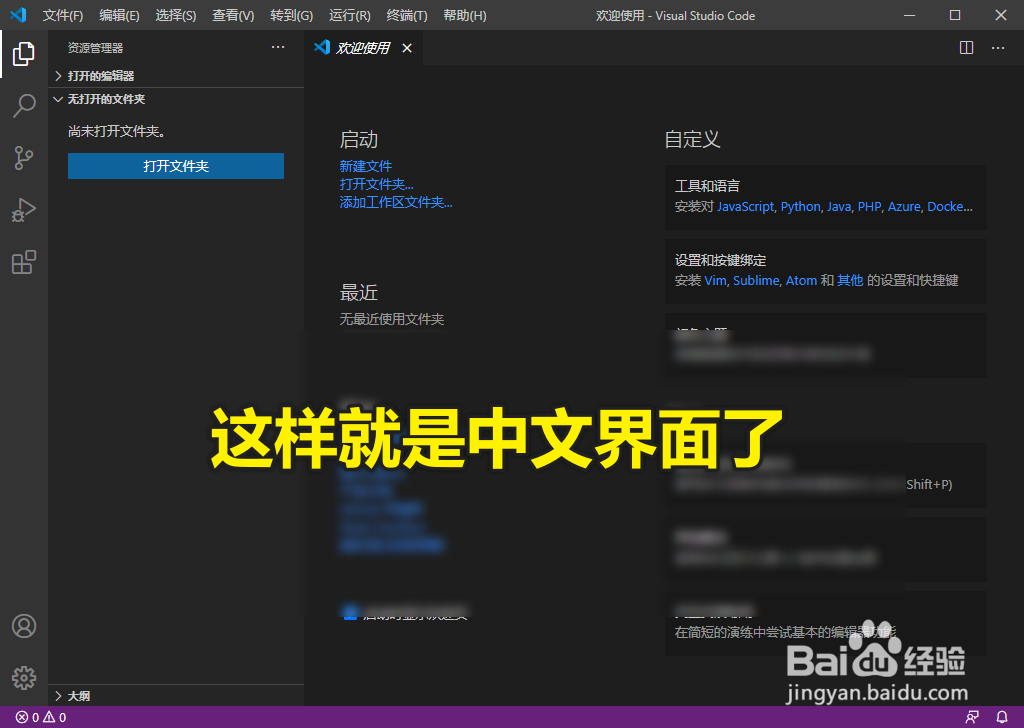Open the Extensions view
Screen dimensions: 1024x728
tap(24, 262)
